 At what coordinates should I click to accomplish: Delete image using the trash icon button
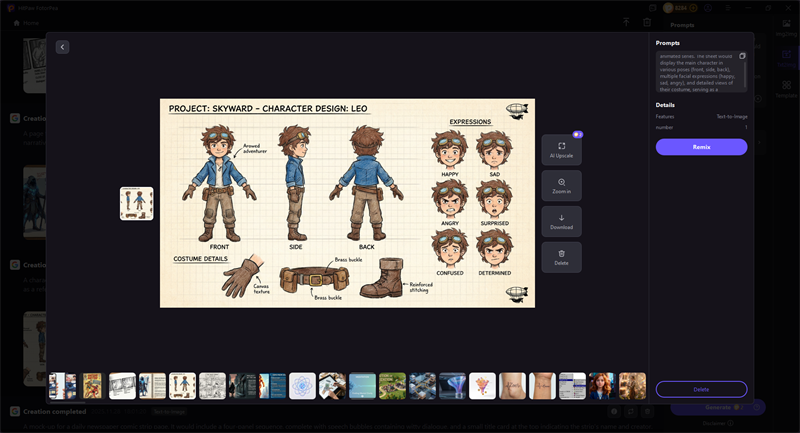[561, 257]
